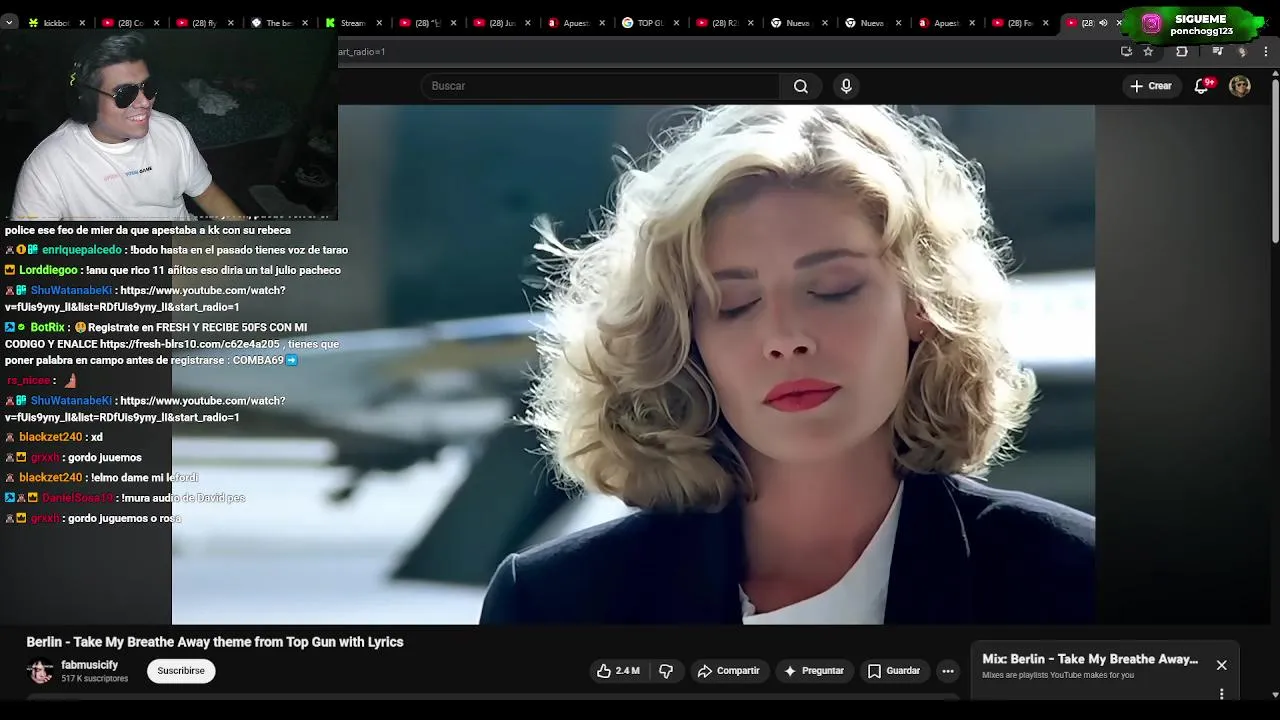Open the Chrome three-dot menu
The height and width of the screenshot is (720, 1280).
coord(1267,51)
